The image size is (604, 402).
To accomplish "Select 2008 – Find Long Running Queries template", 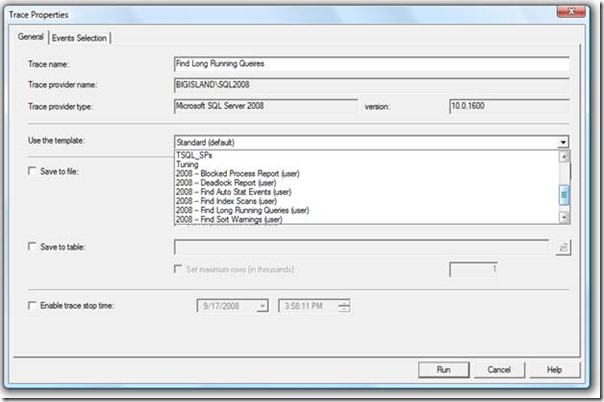I will pyautogui.click(x=242, y=210).
